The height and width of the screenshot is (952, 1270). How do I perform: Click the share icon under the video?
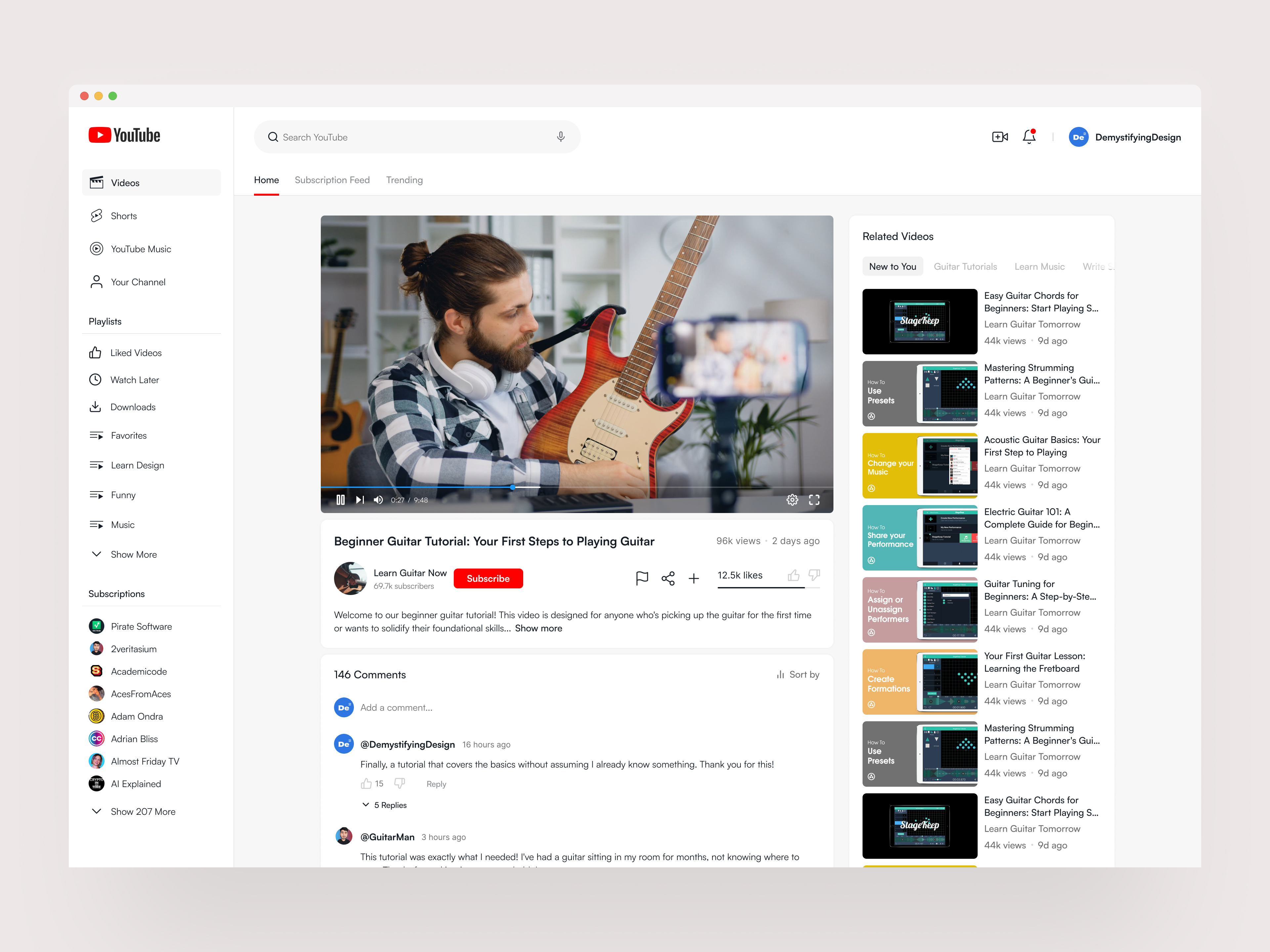coord(668,578)
